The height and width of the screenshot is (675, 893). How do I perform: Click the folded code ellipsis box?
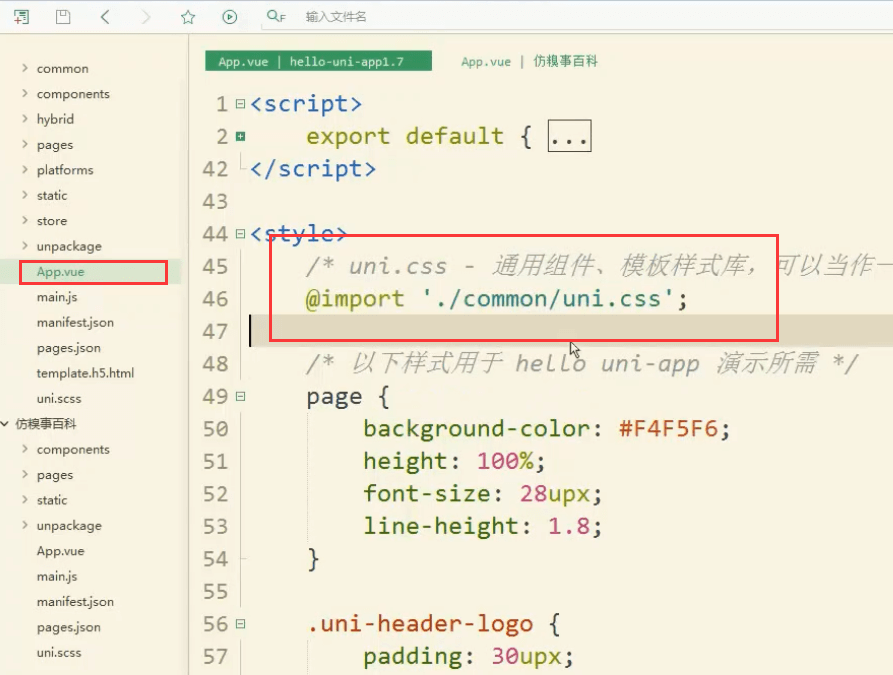pyautogui.click(x=570, y=136)
